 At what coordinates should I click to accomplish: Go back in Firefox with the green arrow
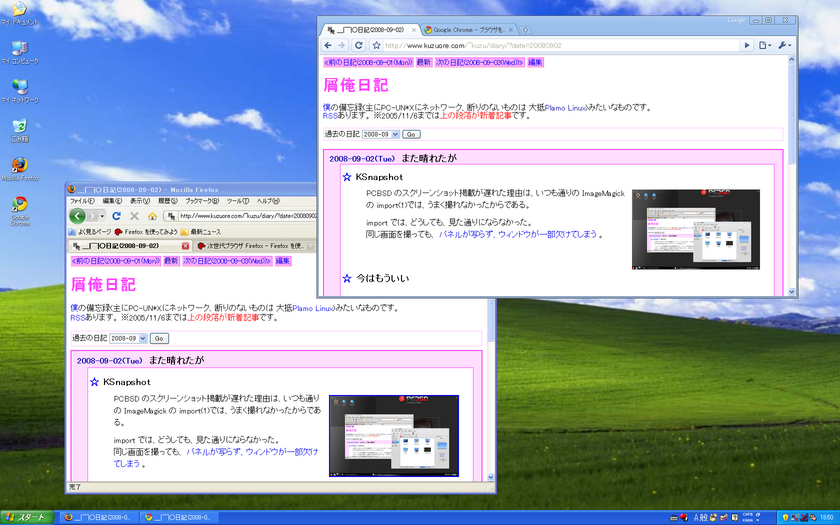[77, 216]
